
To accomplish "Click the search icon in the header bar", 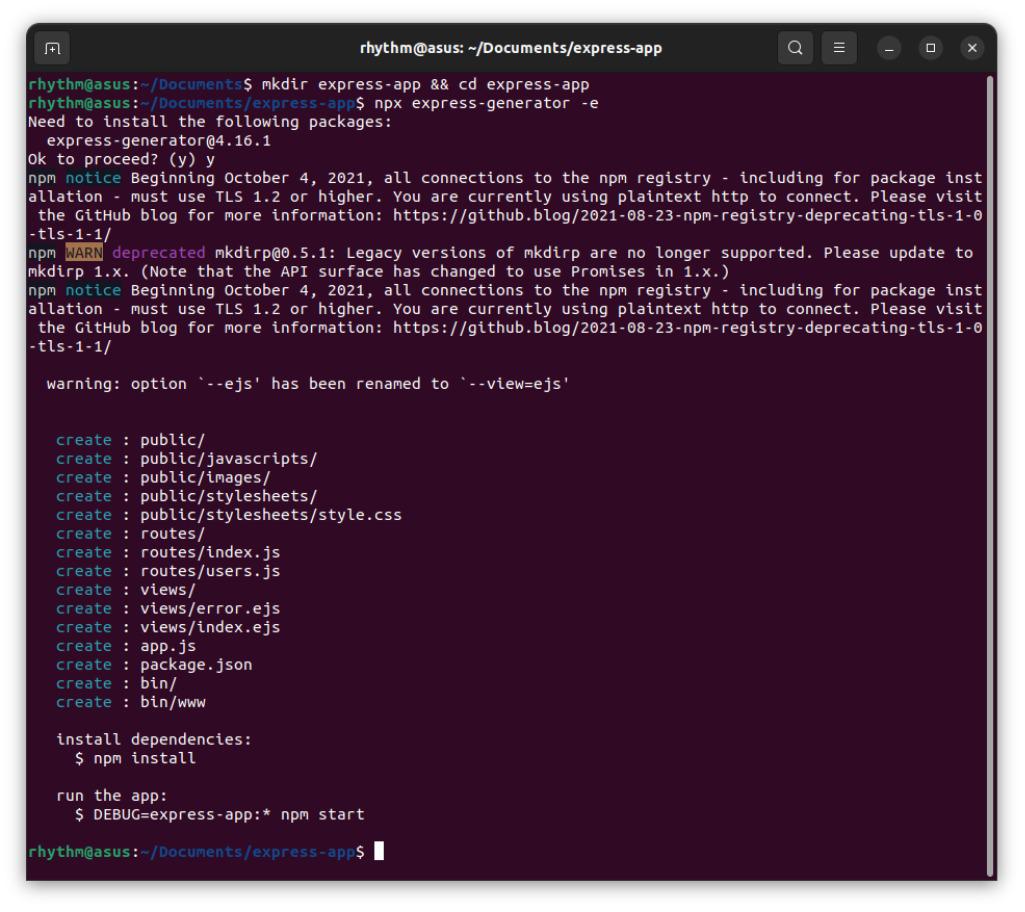I will tap(795, 48).
